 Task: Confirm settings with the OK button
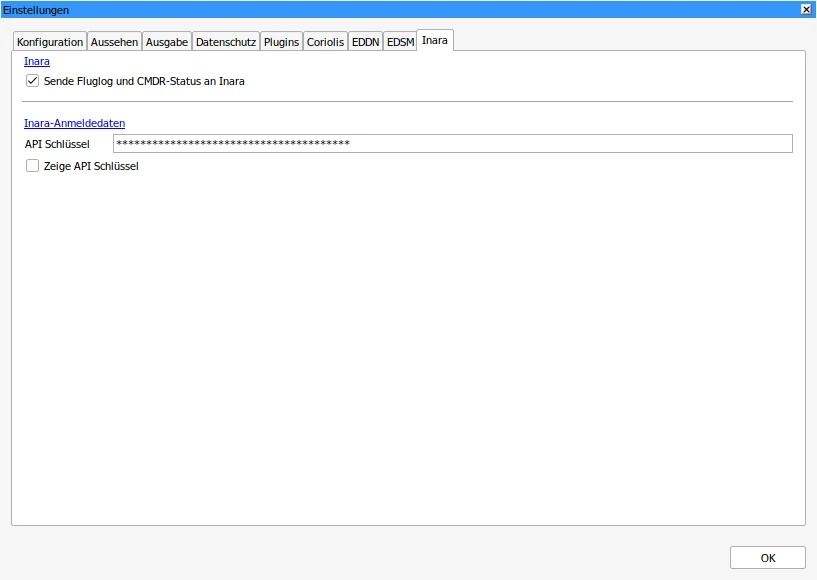pos(767,558)
